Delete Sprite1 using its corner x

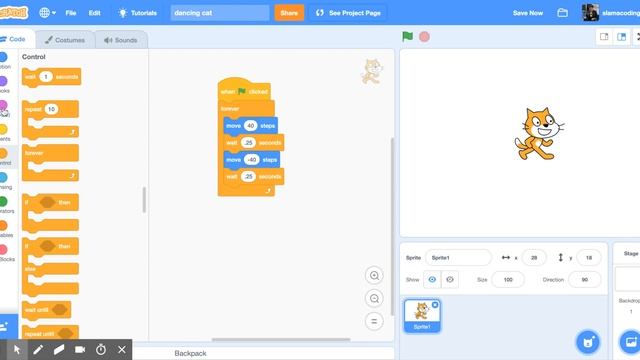pyautogui.click(x=435, y=305)
